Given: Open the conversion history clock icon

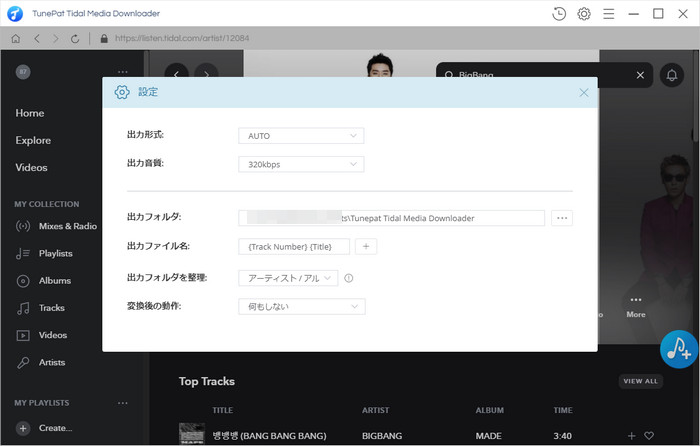Looking at the screenshot, I should click(x=558, y=14).
